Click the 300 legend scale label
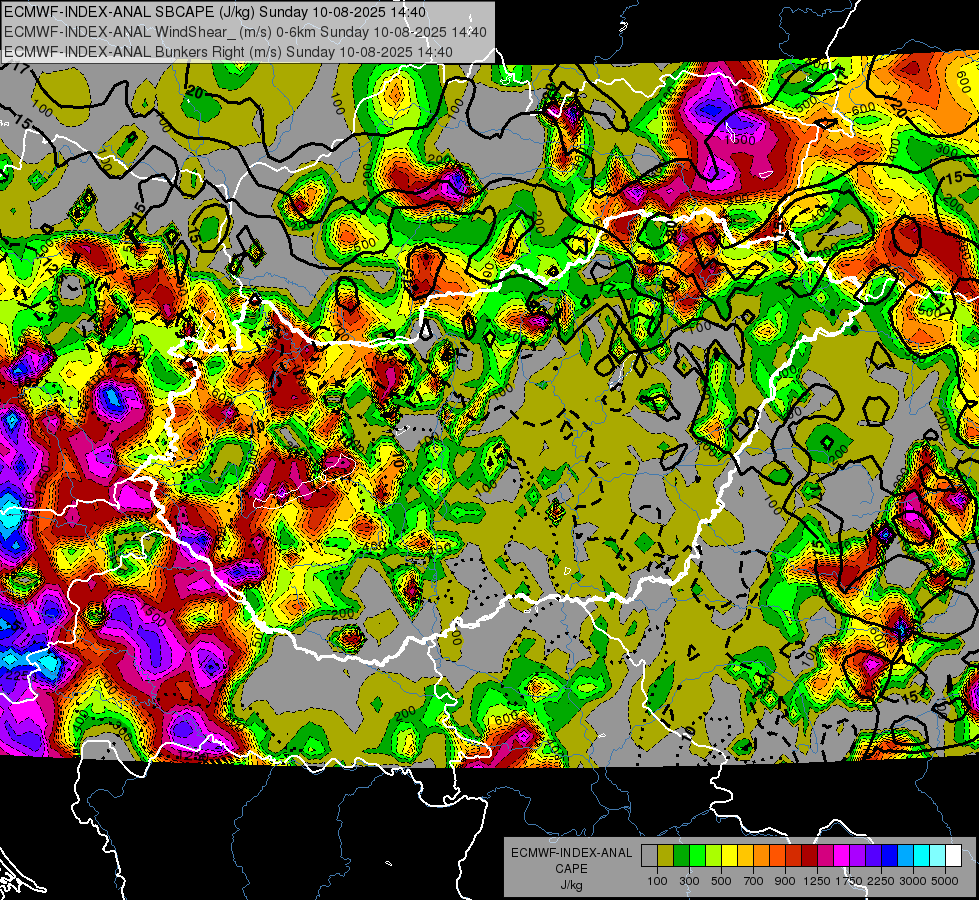This screenshot has height=900, width=979. point(689,881)
